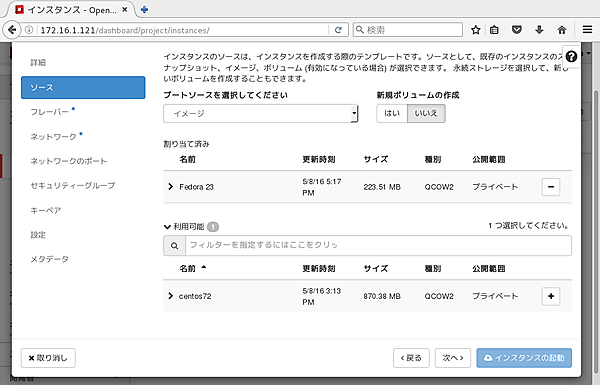Click the magnifier icon beside the filter field

174,246
